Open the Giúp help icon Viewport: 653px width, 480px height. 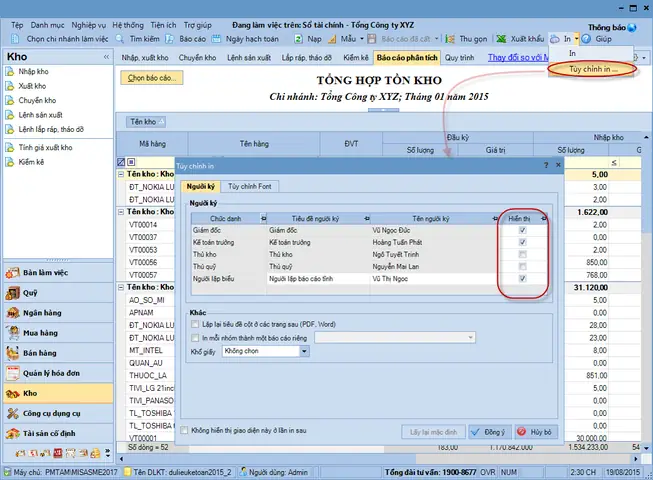pyautogui.click(x=586, y=39)
